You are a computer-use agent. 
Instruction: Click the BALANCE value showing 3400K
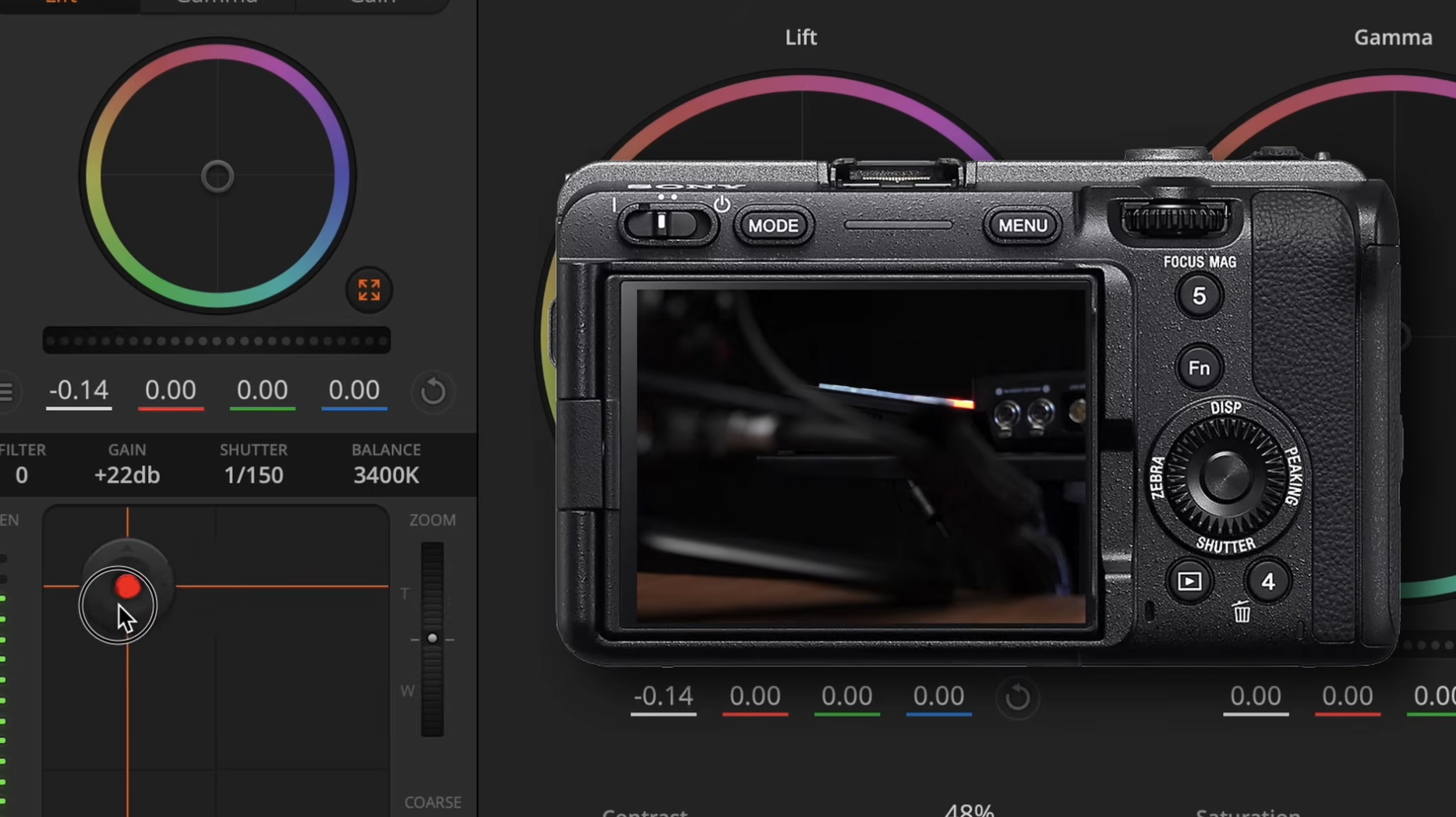[386, 475]
